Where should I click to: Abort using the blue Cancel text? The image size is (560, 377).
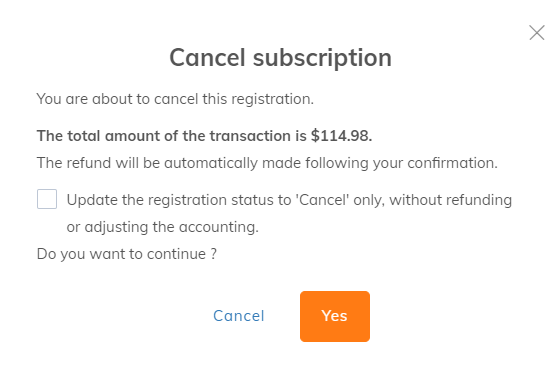[x=239, y=316]
